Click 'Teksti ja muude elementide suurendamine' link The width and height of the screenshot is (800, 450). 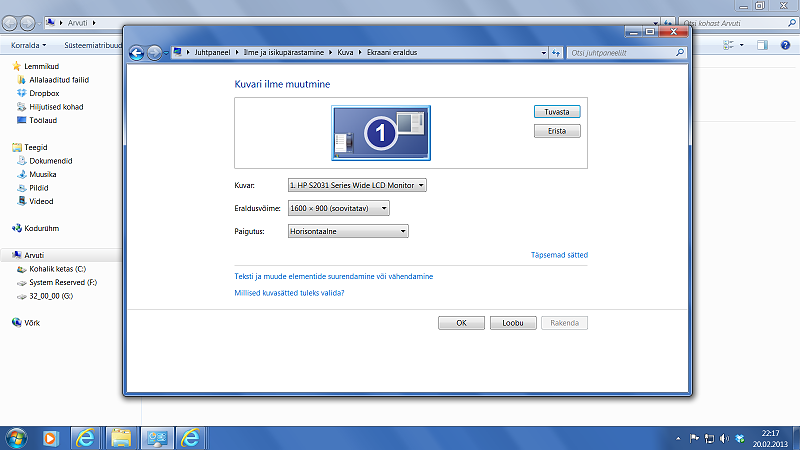tap(333, 276)
